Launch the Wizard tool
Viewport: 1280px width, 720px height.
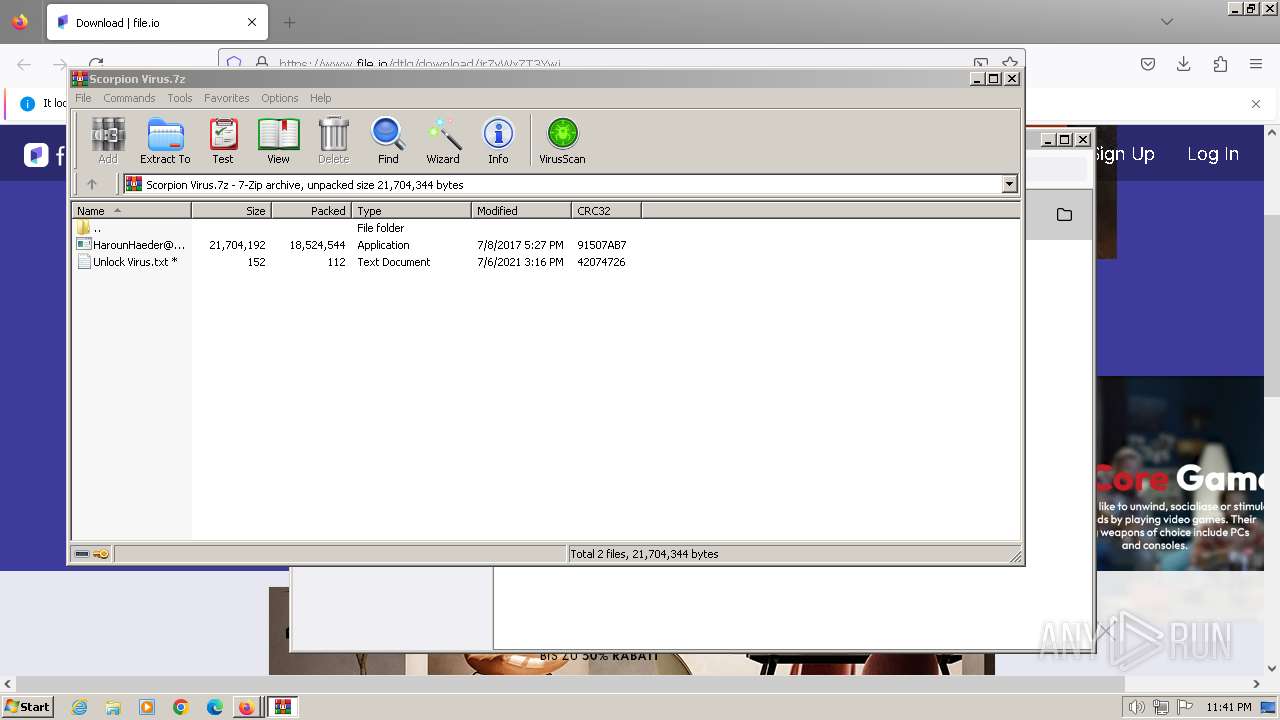443,140
